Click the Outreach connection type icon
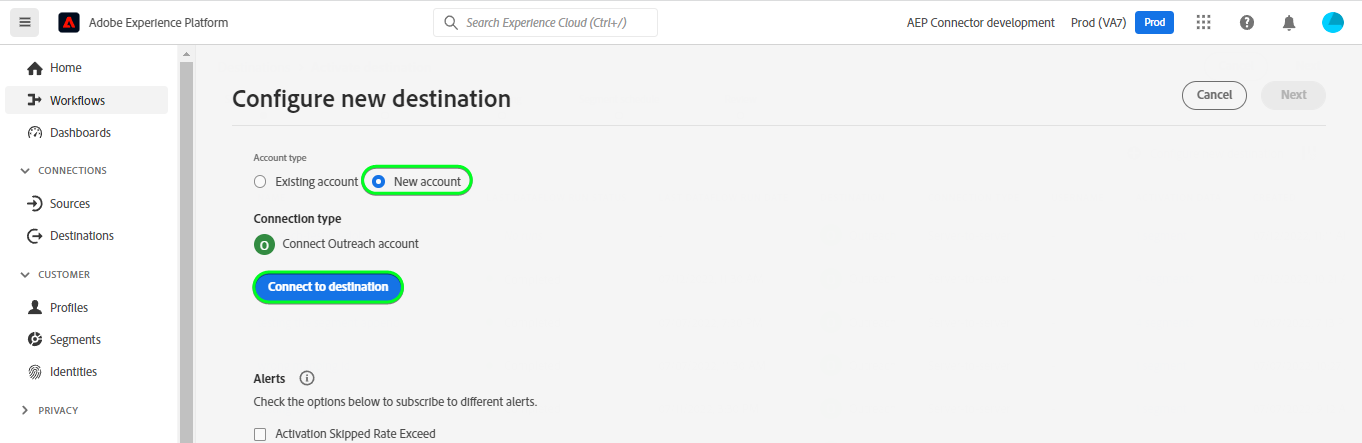Image resolution: width=1362 pixels, height=443 pixels. click(264, 244)
